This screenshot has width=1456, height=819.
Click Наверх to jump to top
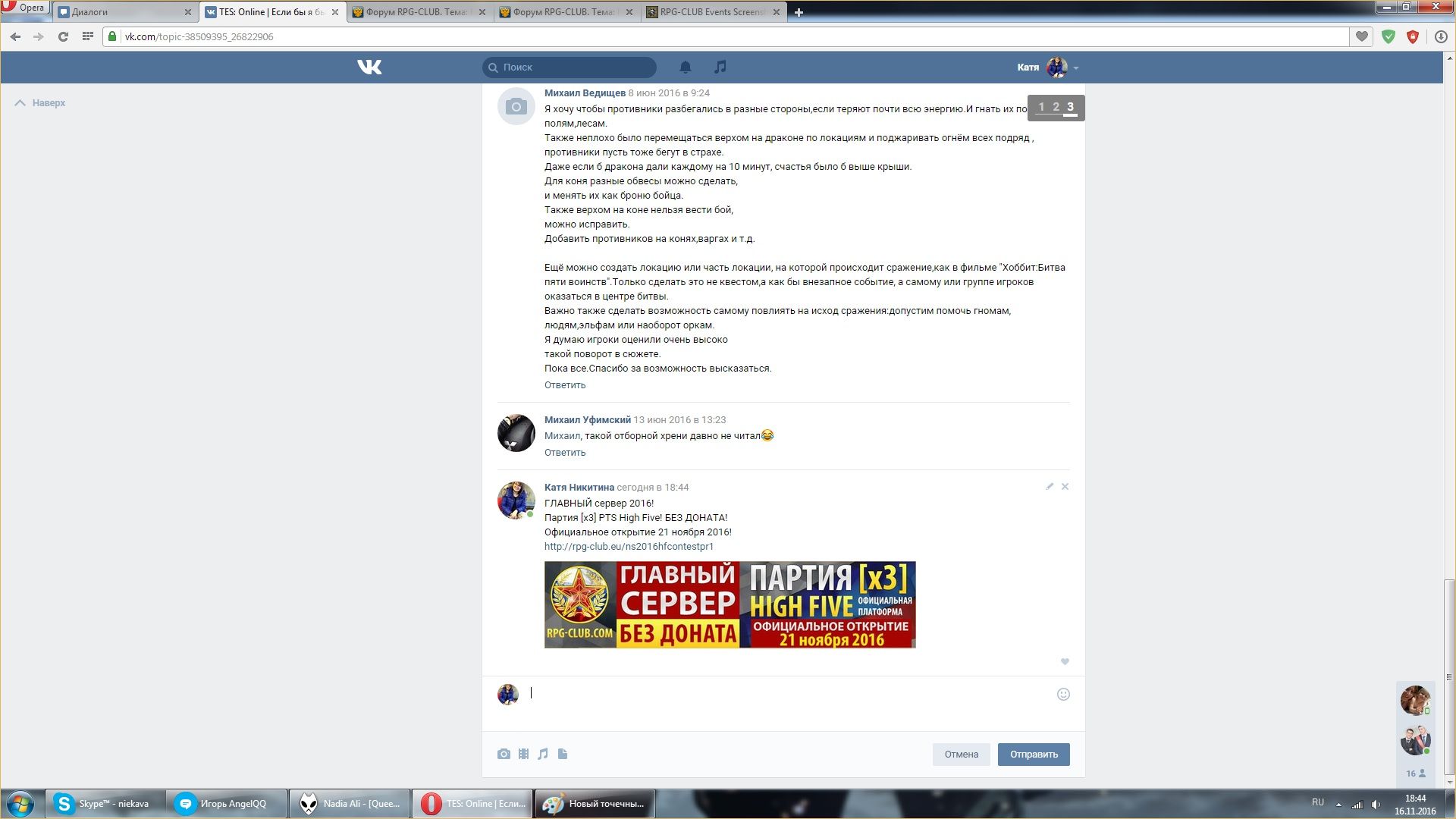coord(40,102)
